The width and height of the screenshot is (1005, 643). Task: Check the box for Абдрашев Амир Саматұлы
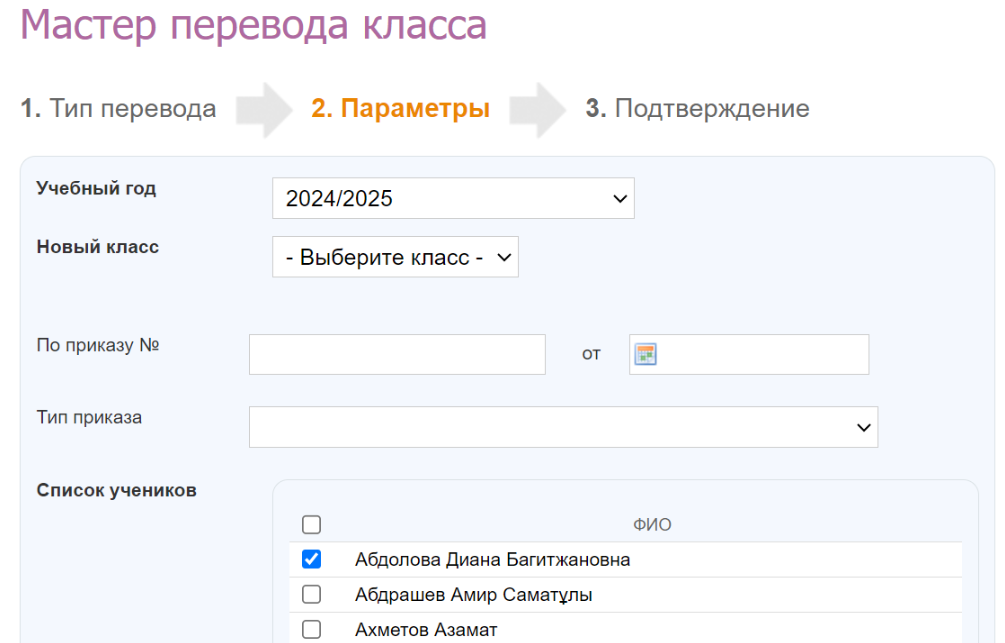311,595
